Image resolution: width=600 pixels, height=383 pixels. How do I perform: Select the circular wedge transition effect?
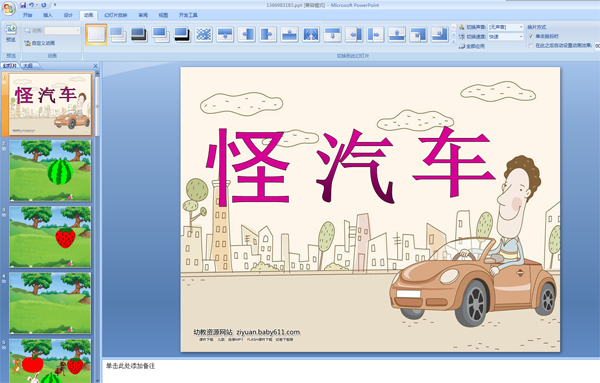(311, 34)
